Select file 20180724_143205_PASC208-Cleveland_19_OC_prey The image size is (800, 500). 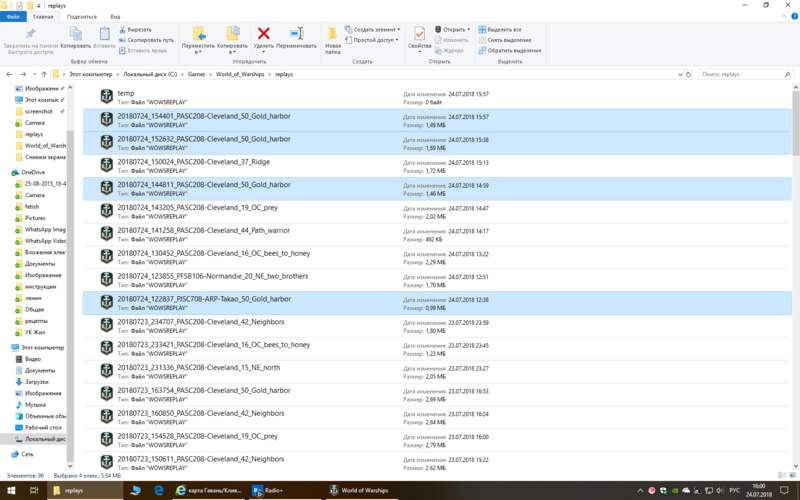(437, 212)
